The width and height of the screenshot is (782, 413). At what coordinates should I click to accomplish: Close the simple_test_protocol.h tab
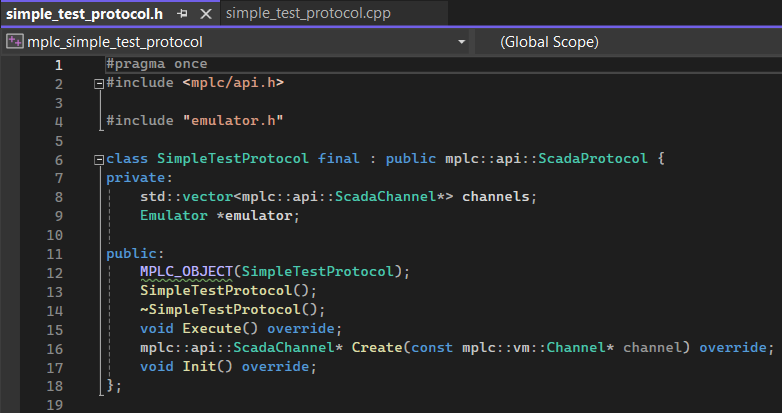[206, 14]
